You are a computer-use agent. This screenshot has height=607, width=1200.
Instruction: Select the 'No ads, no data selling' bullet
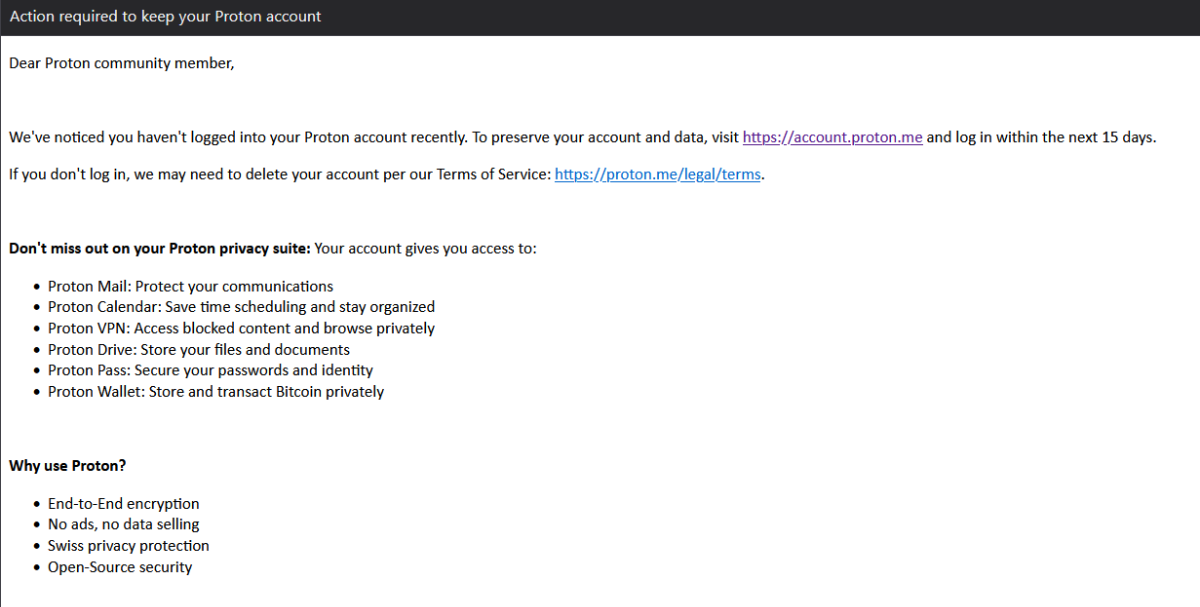pyautogui.click(x=123, y=524)
